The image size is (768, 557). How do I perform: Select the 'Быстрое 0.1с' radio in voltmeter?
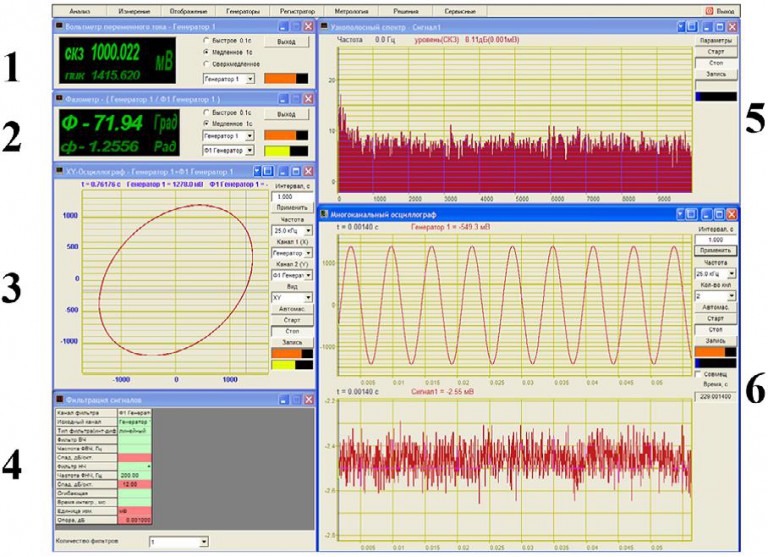pos(206,40)
